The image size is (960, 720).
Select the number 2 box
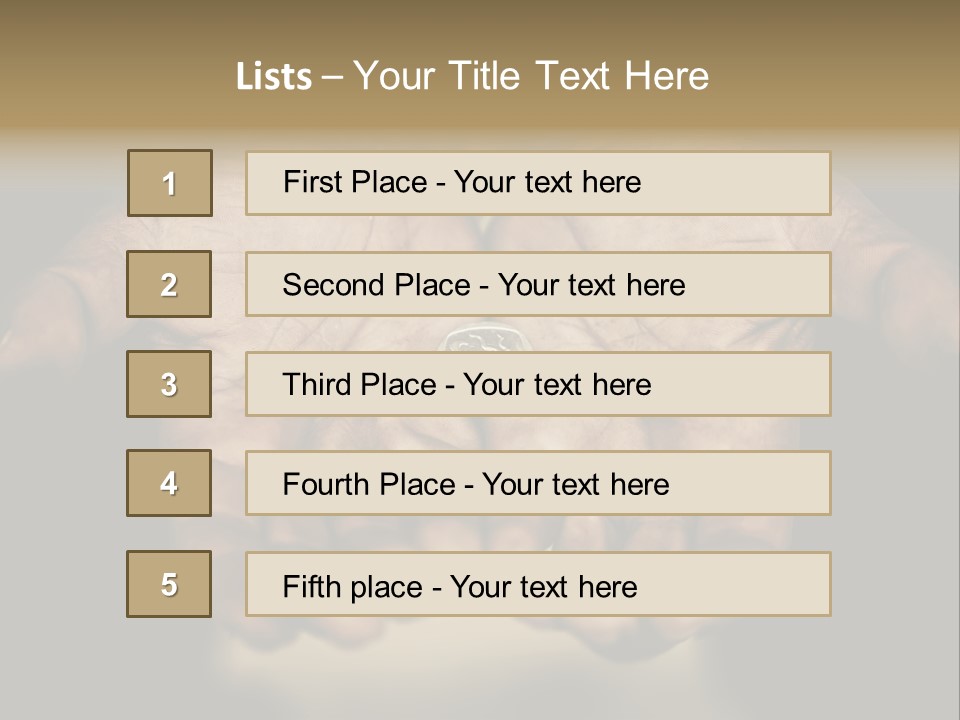click(x=169, y=284)
